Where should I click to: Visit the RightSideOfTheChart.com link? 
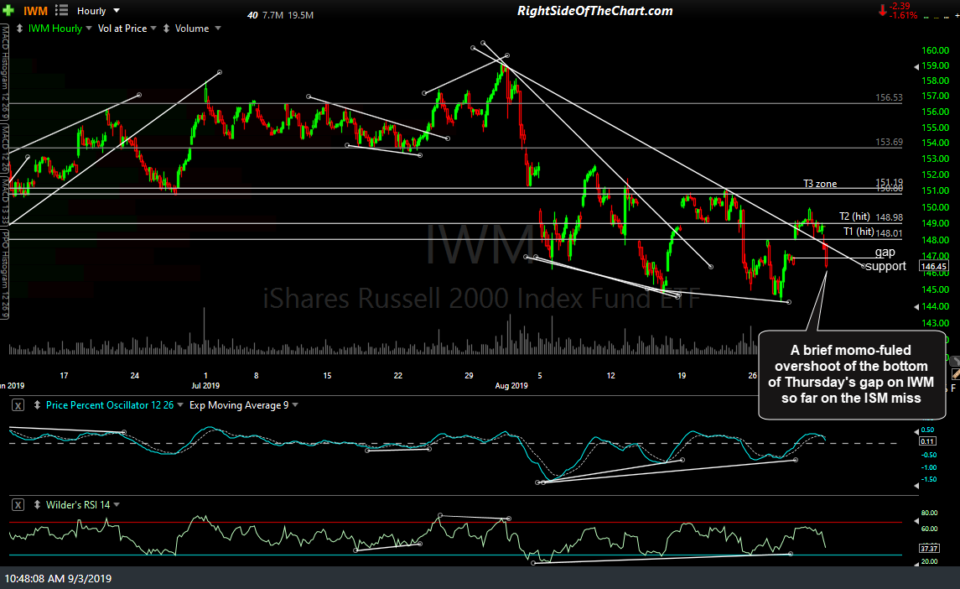tap(594, 9)
